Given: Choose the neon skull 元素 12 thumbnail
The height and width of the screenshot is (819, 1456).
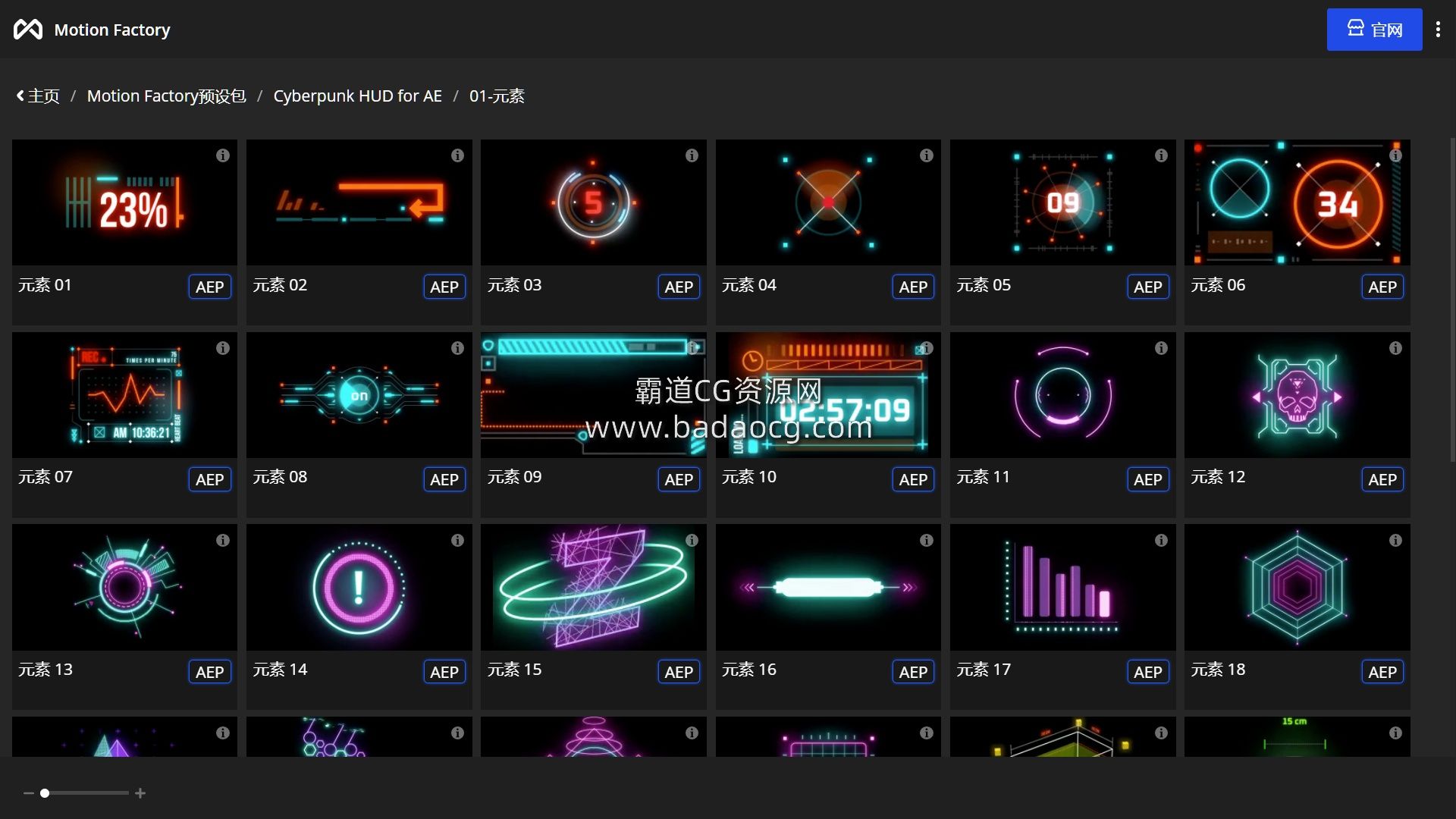Looking at the screenshot, I should coord(1298,395).
